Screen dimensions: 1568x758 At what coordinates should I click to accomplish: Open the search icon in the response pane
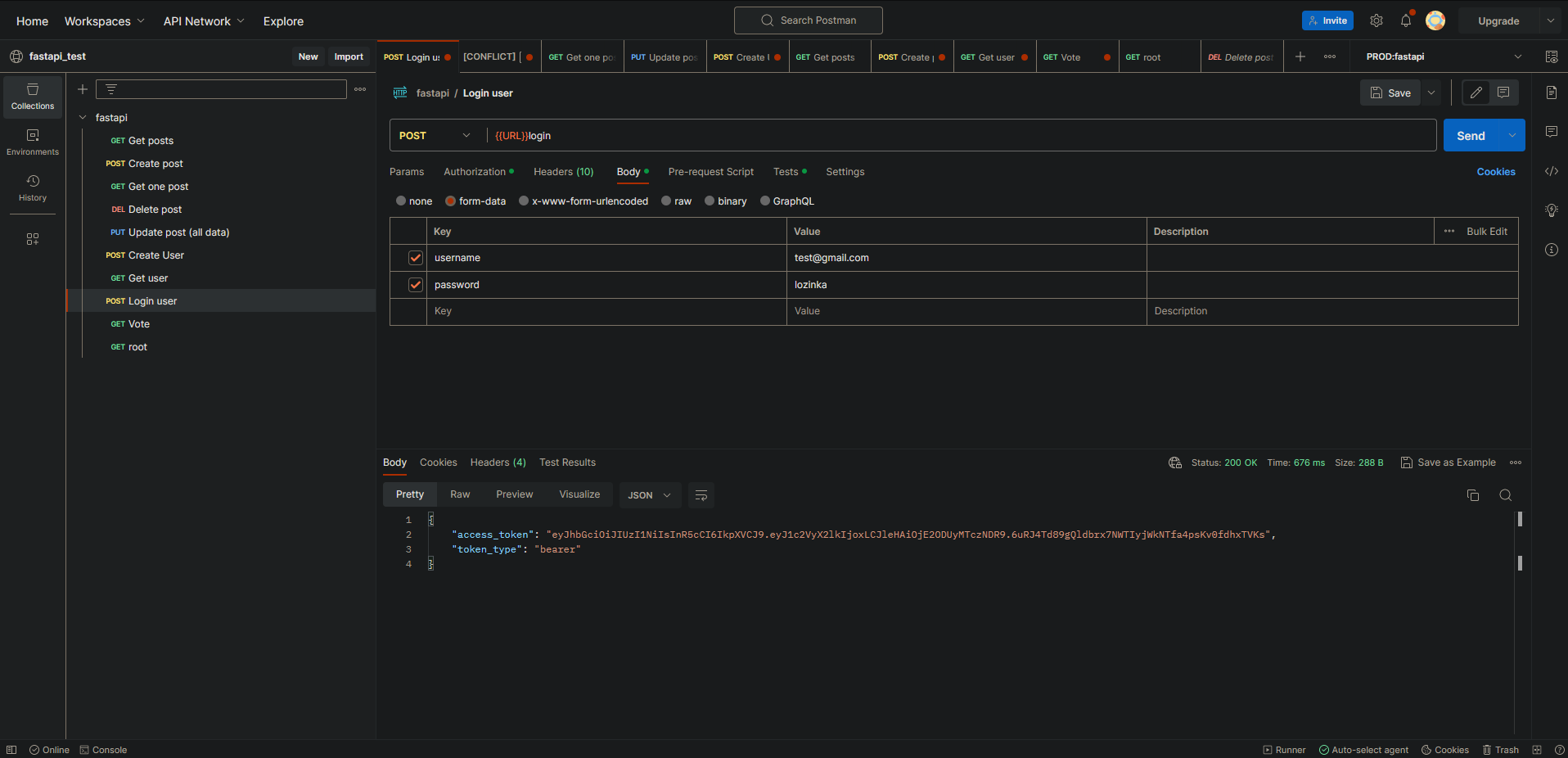coord(1506,495)
